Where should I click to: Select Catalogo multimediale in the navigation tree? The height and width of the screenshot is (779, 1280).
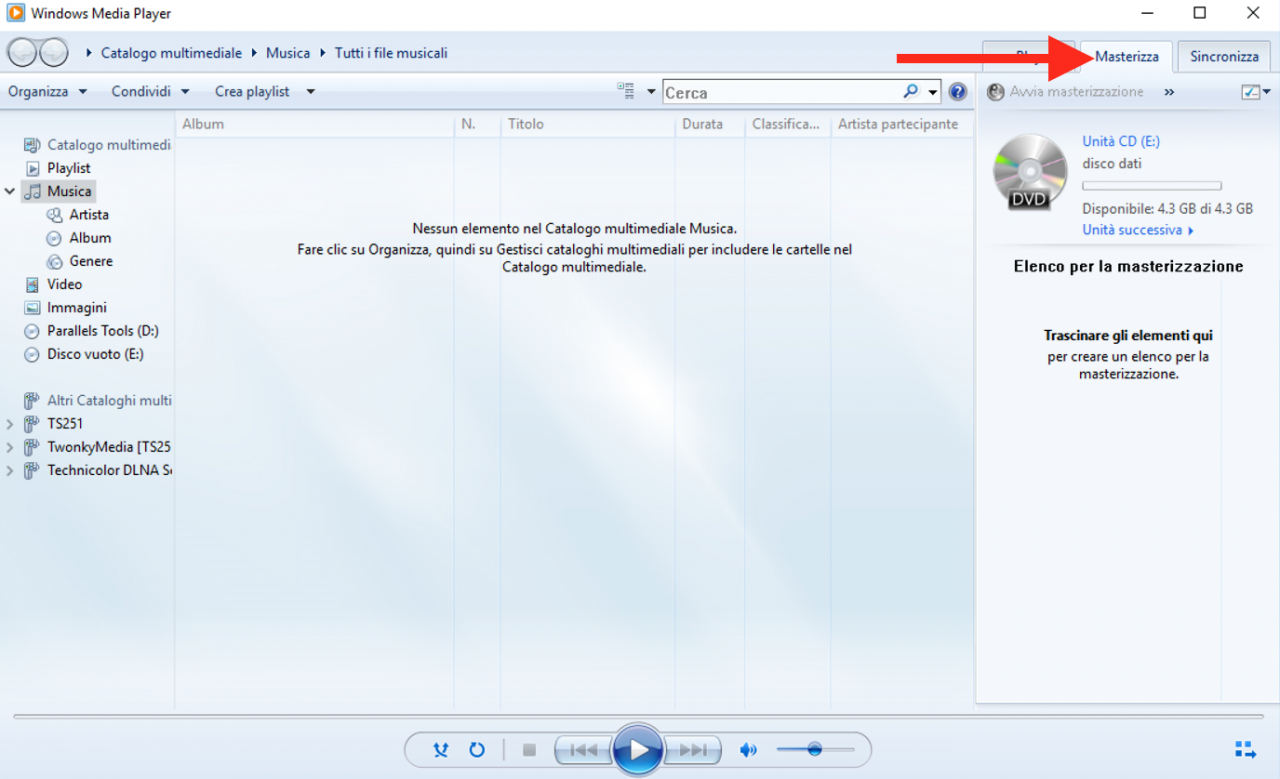[x=97, y=145]
